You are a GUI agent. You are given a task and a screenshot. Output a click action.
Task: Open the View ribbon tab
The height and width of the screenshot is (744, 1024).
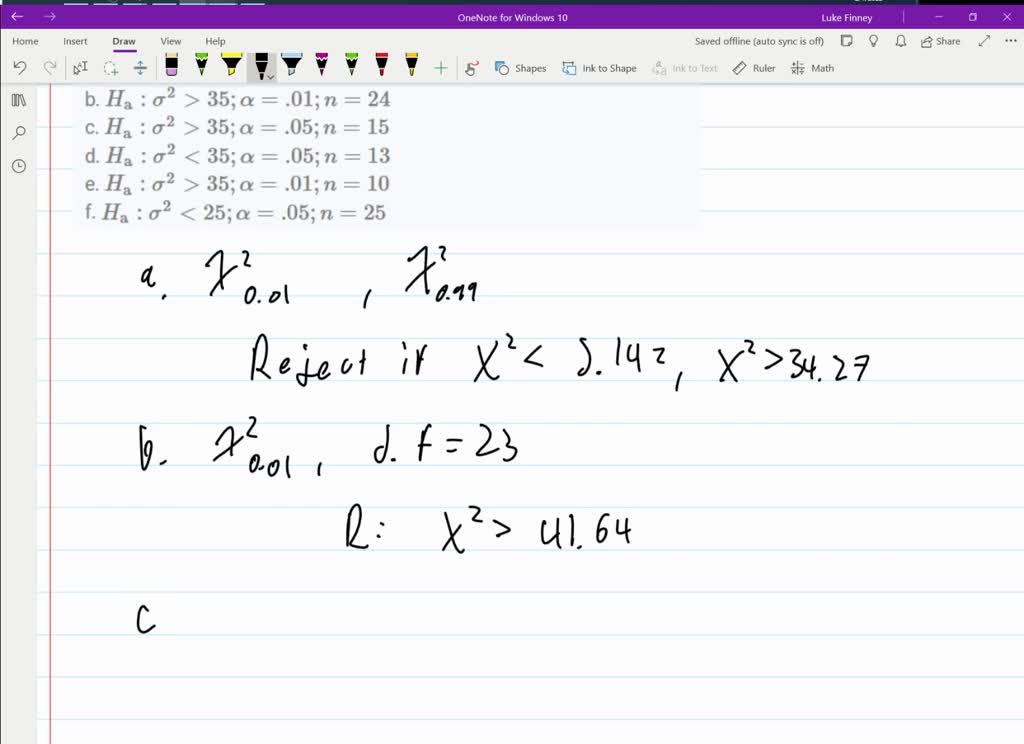170,41
